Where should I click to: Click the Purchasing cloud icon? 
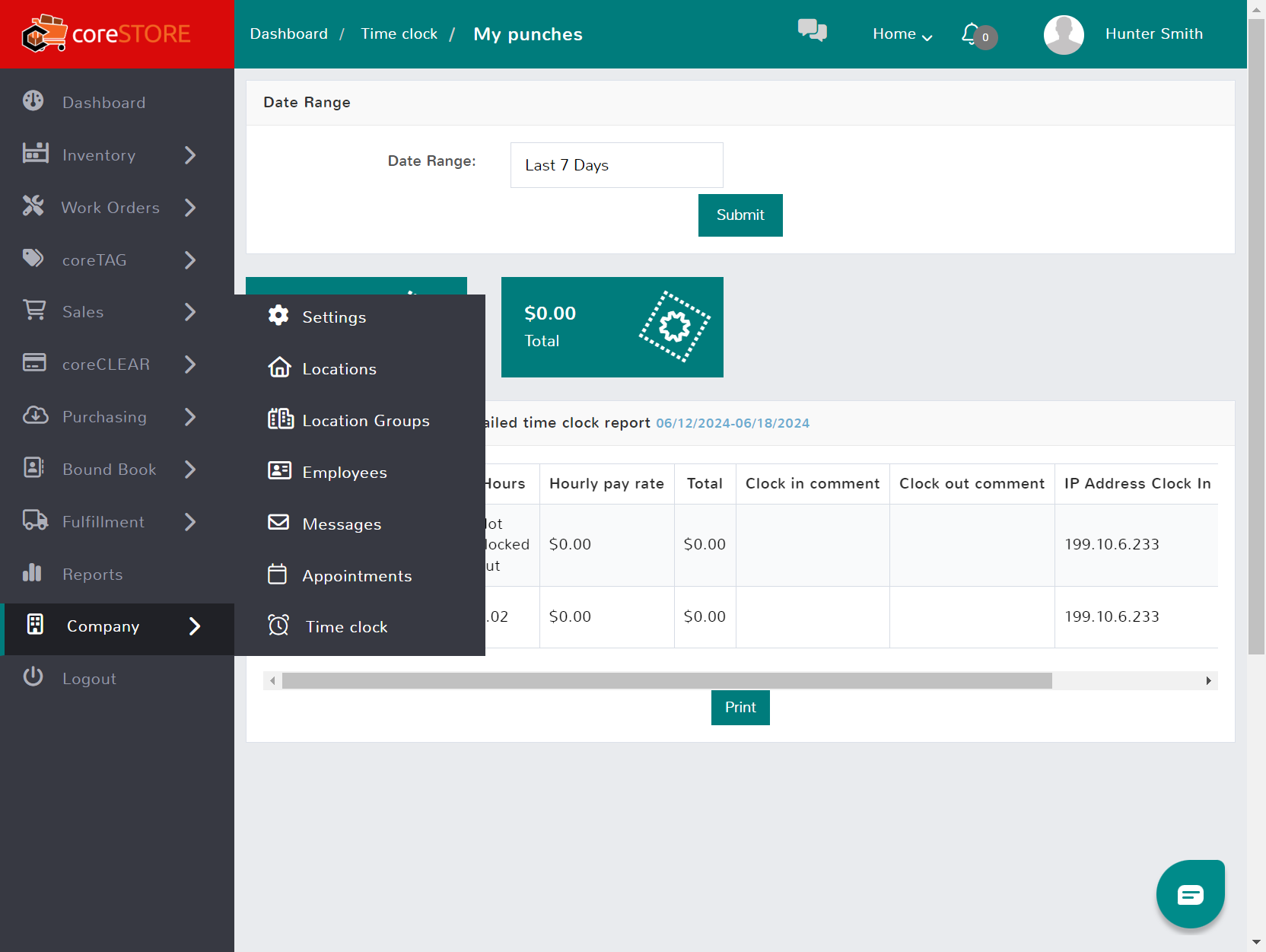point(35,415)
